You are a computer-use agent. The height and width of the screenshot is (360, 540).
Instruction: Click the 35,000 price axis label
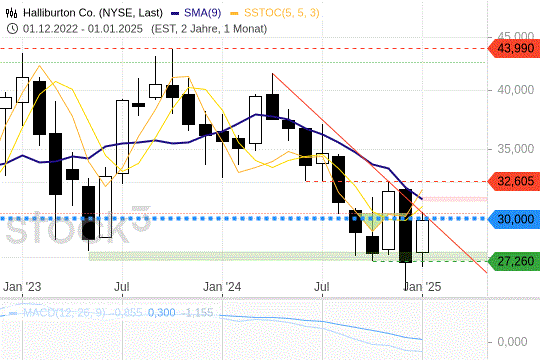click(516, 149)
